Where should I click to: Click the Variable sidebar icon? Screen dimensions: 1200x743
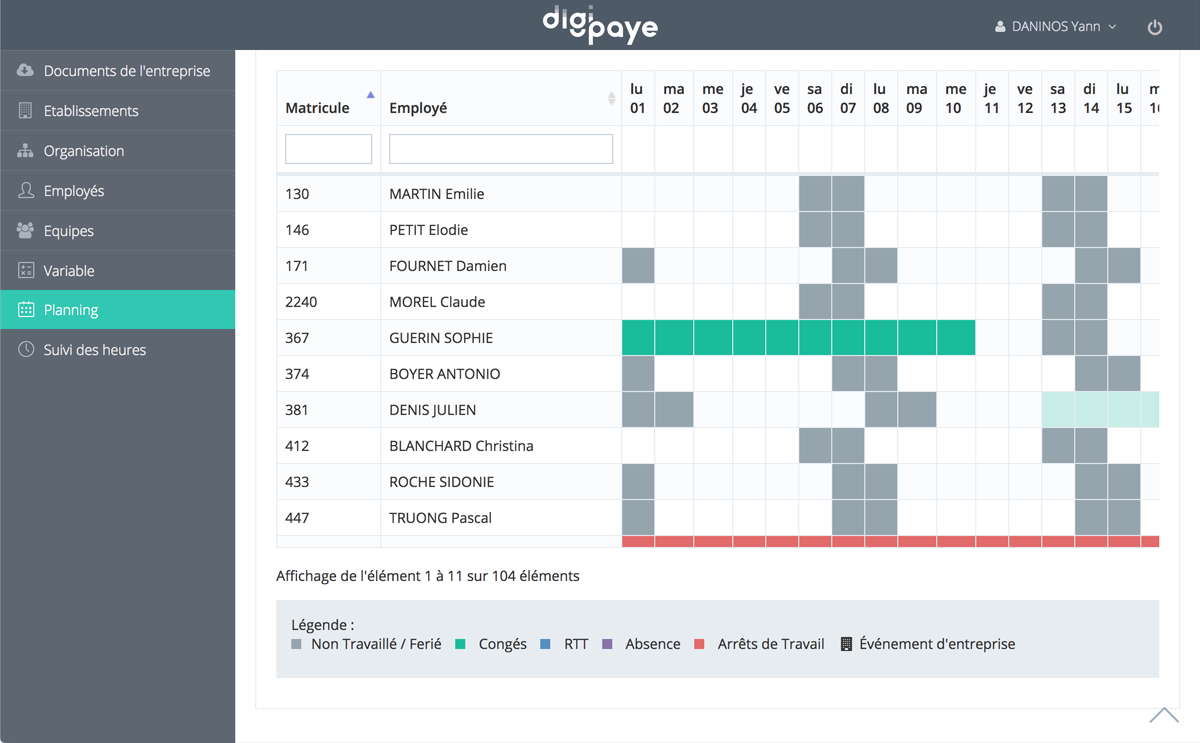pyautogui.click(x=26, y=271)
